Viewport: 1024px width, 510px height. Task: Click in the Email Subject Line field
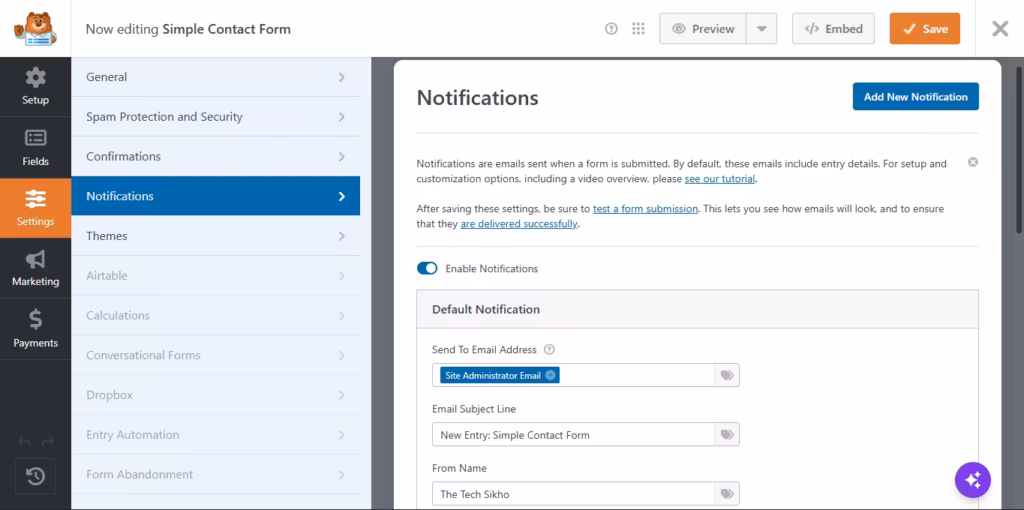pyautogui.click(x=573, y=434)
